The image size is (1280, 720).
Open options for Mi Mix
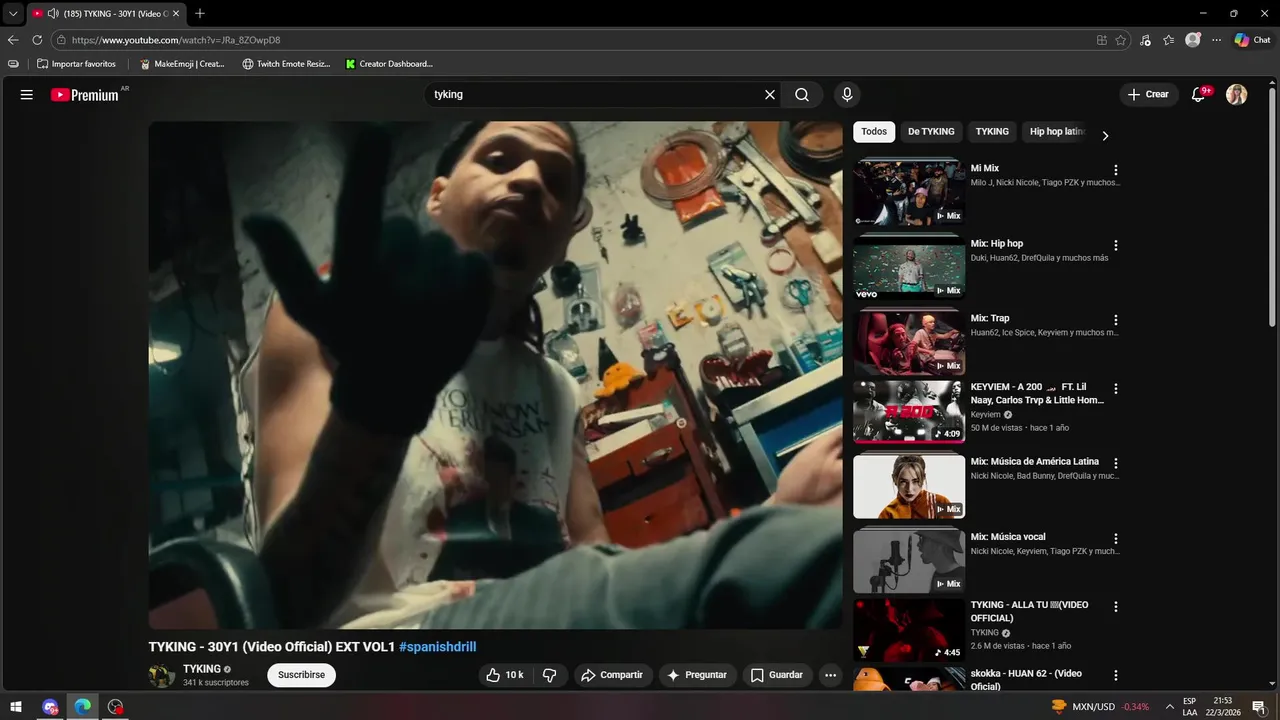[x=1116, y=170]
